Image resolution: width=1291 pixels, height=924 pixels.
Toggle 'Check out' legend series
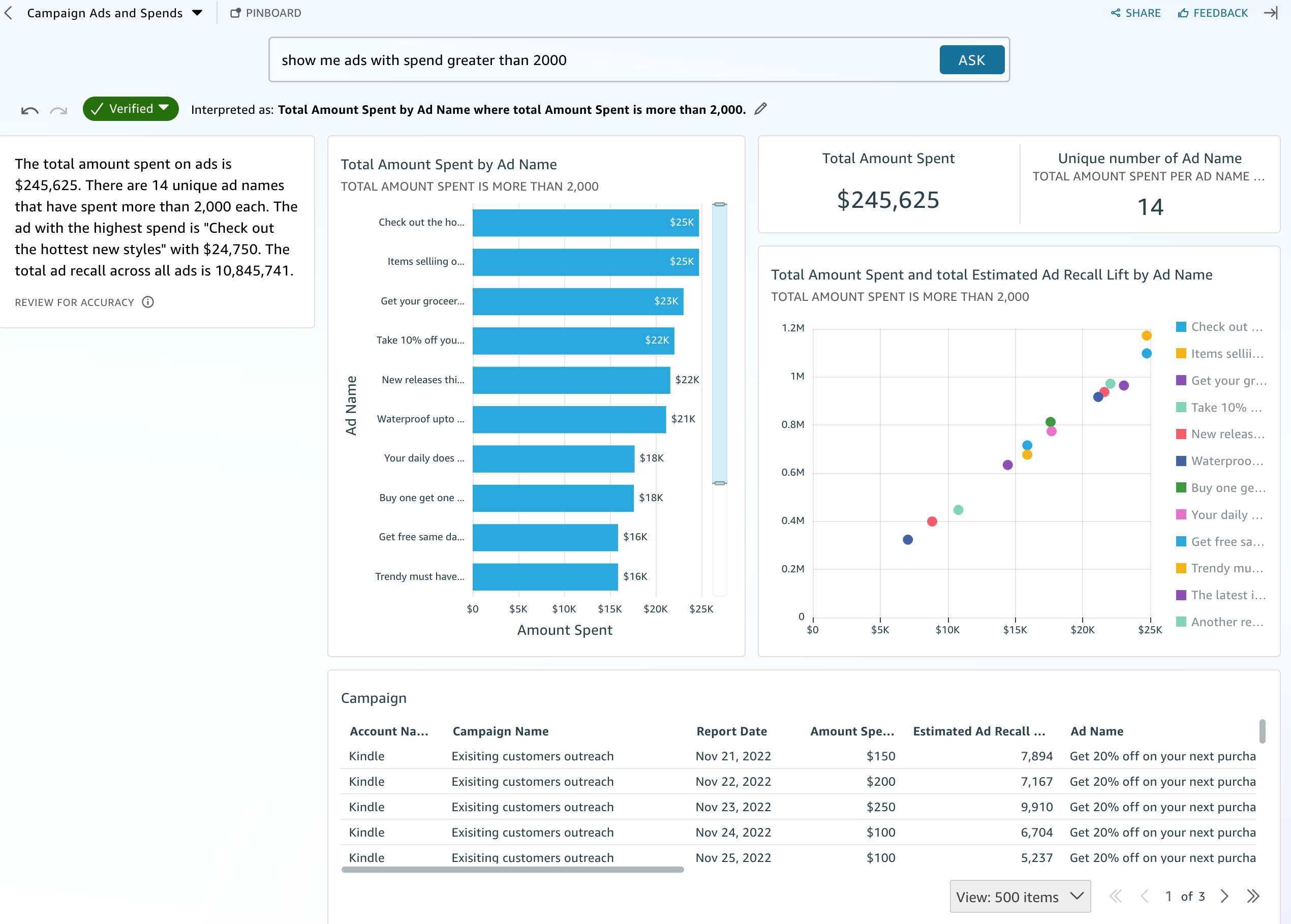(x=1220, y=327)
